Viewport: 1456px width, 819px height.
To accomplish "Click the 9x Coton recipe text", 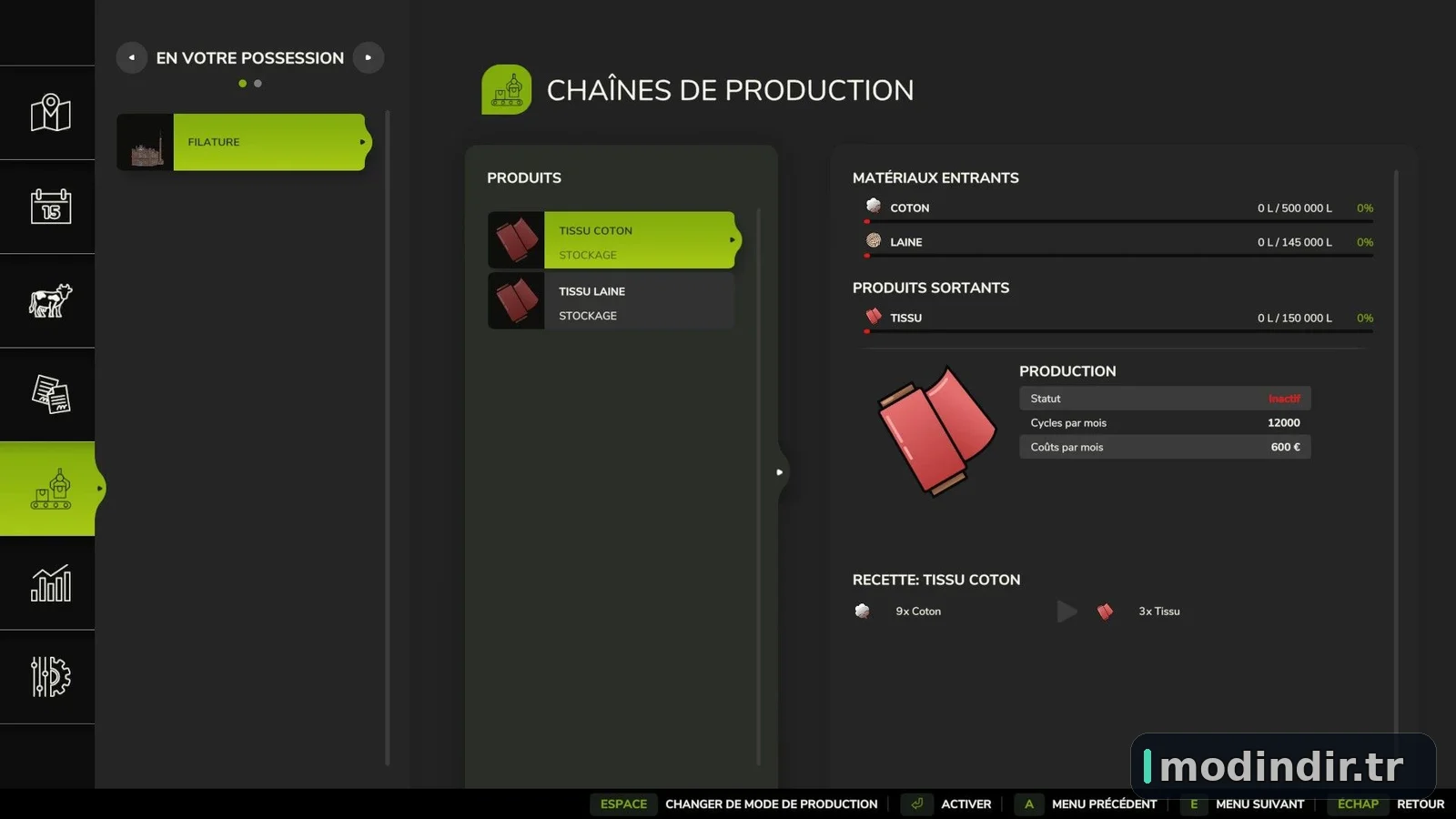I will 918,612.
